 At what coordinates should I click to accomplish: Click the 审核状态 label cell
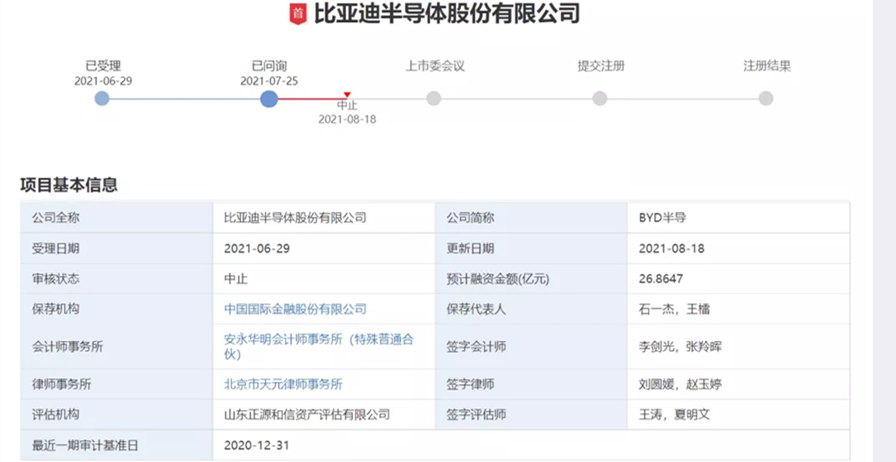117,279
